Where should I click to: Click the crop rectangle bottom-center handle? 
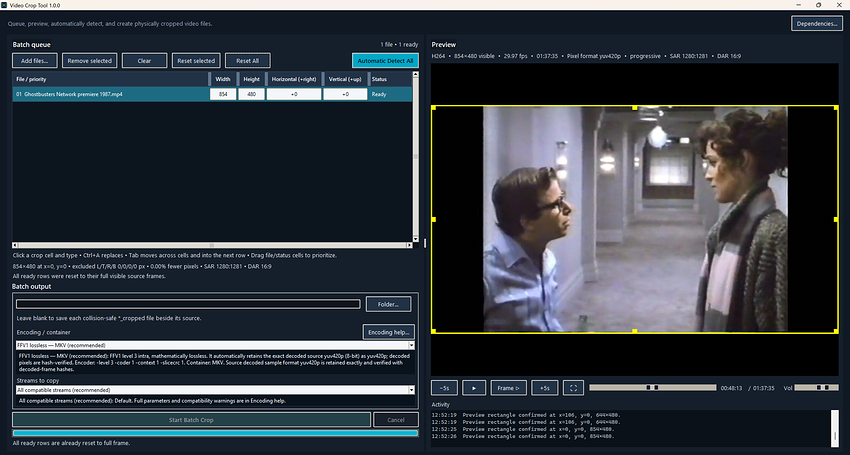635,331
